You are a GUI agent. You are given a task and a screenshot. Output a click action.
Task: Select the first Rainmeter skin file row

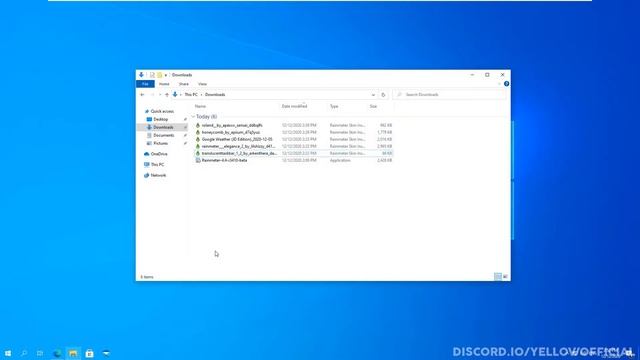pyautogui.click(x=293, y=125)
